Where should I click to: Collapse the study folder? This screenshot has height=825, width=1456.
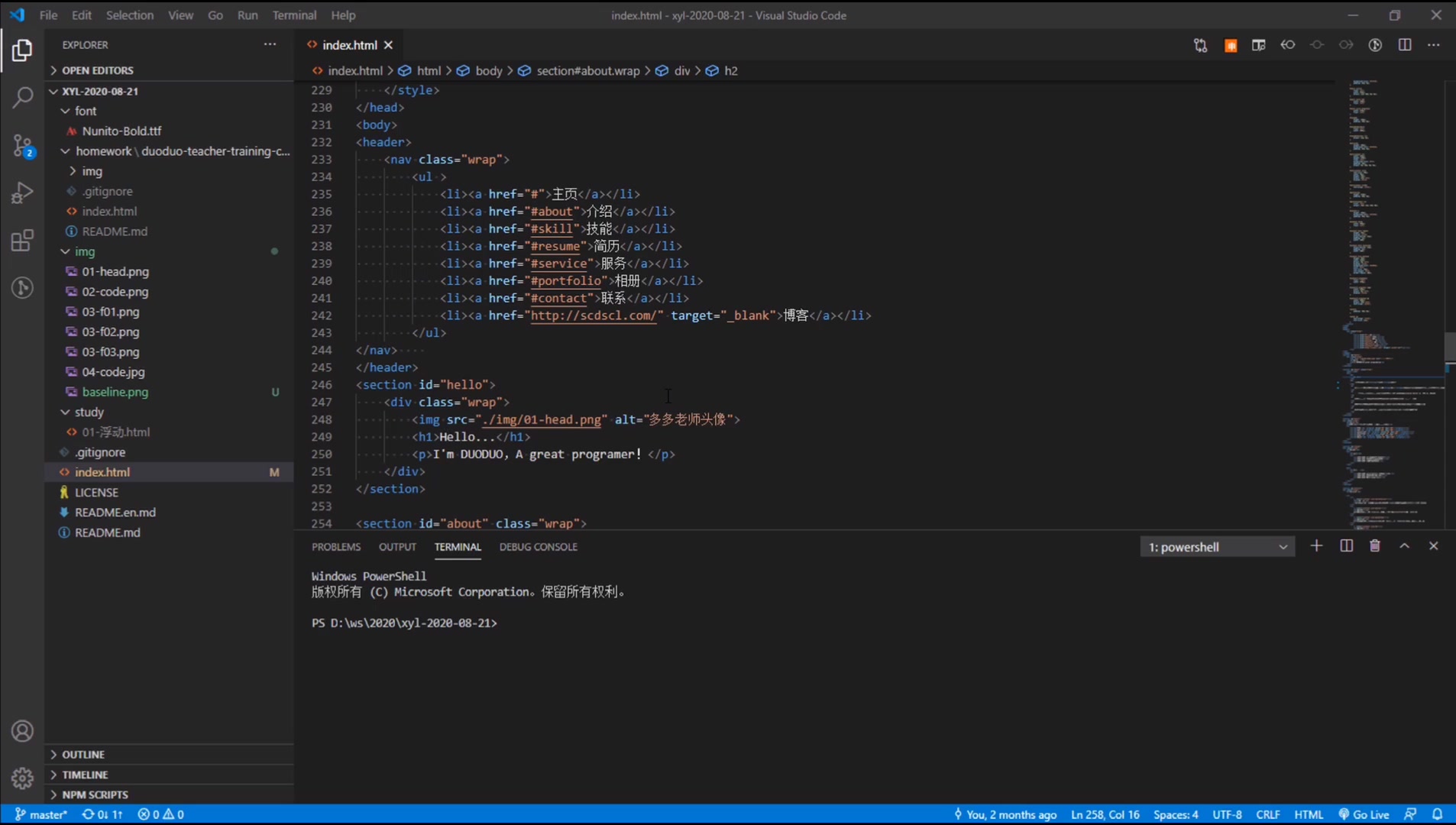tap(89, 412)
